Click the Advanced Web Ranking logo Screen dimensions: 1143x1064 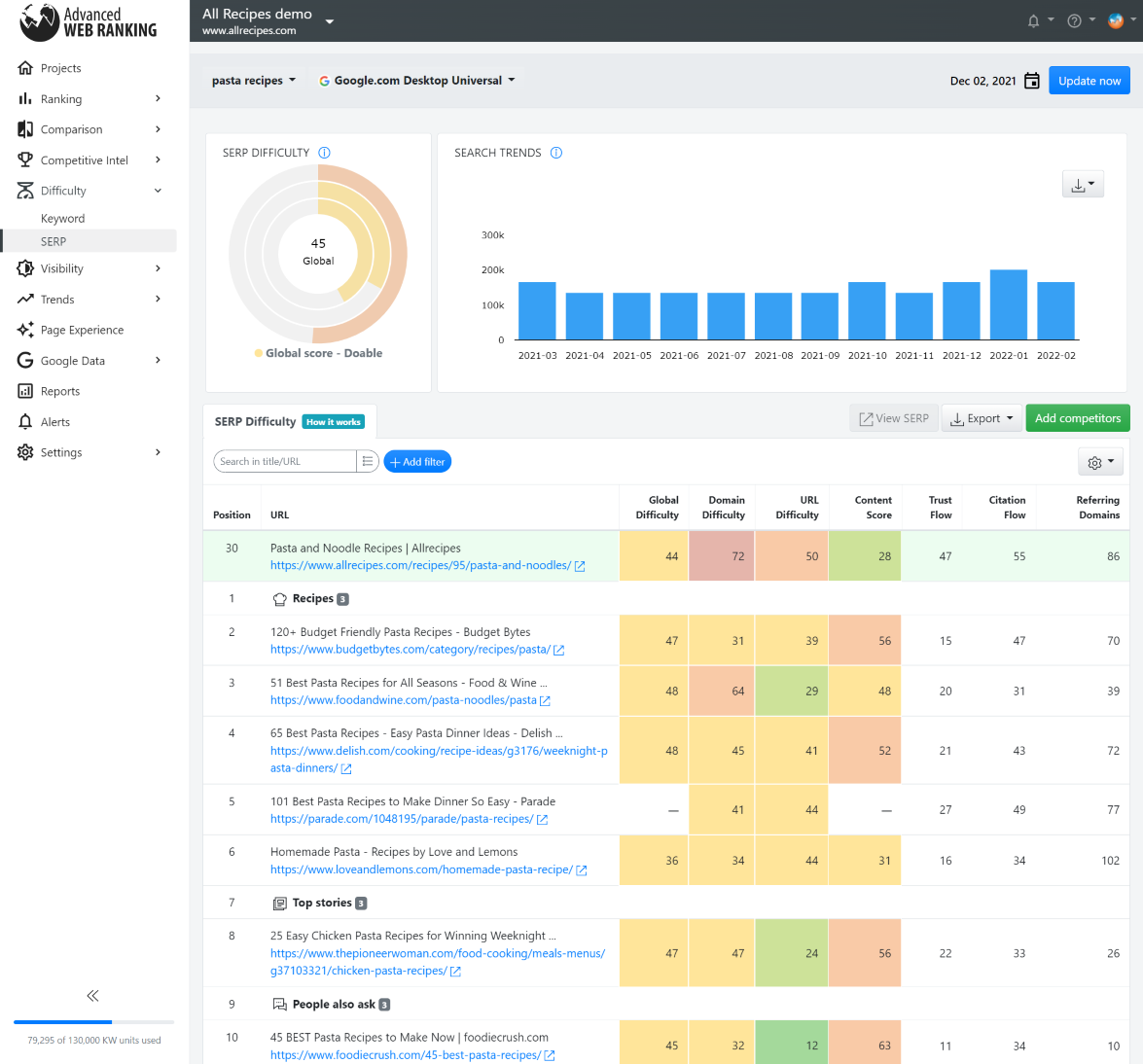click(x=89, y=21)
